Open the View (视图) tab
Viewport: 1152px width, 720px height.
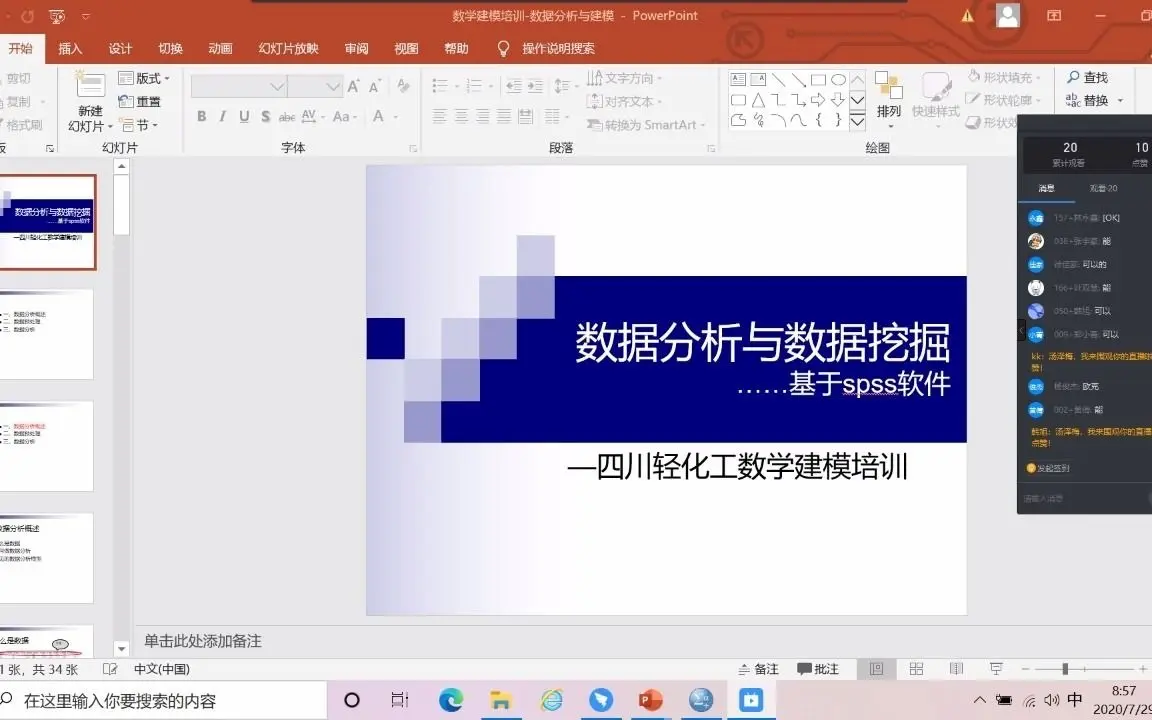tap(406, 48)
